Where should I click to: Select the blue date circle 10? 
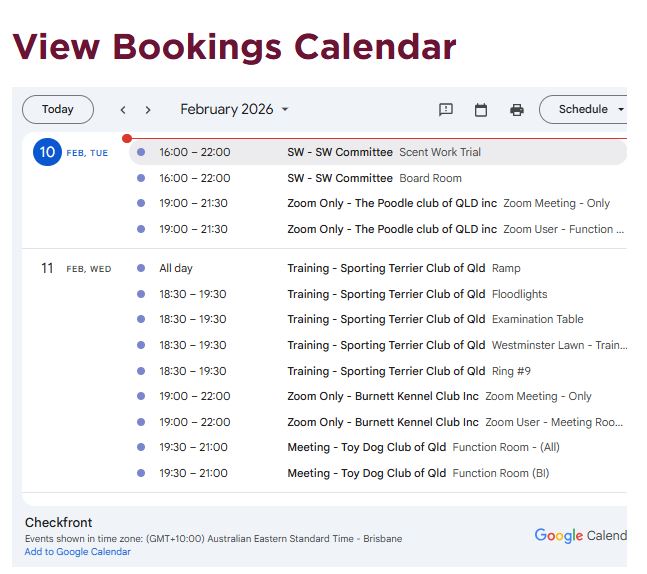coord(47,152)
